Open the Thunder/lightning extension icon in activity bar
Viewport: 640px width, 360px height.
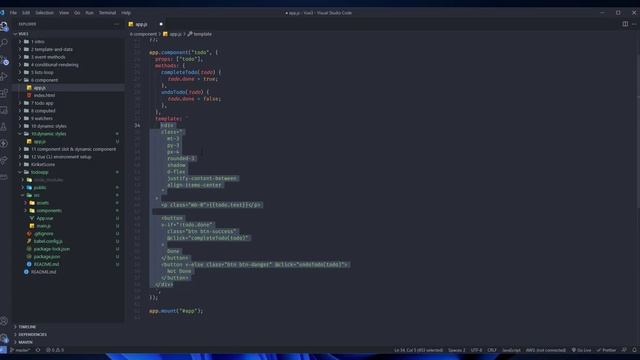point(4,144)
